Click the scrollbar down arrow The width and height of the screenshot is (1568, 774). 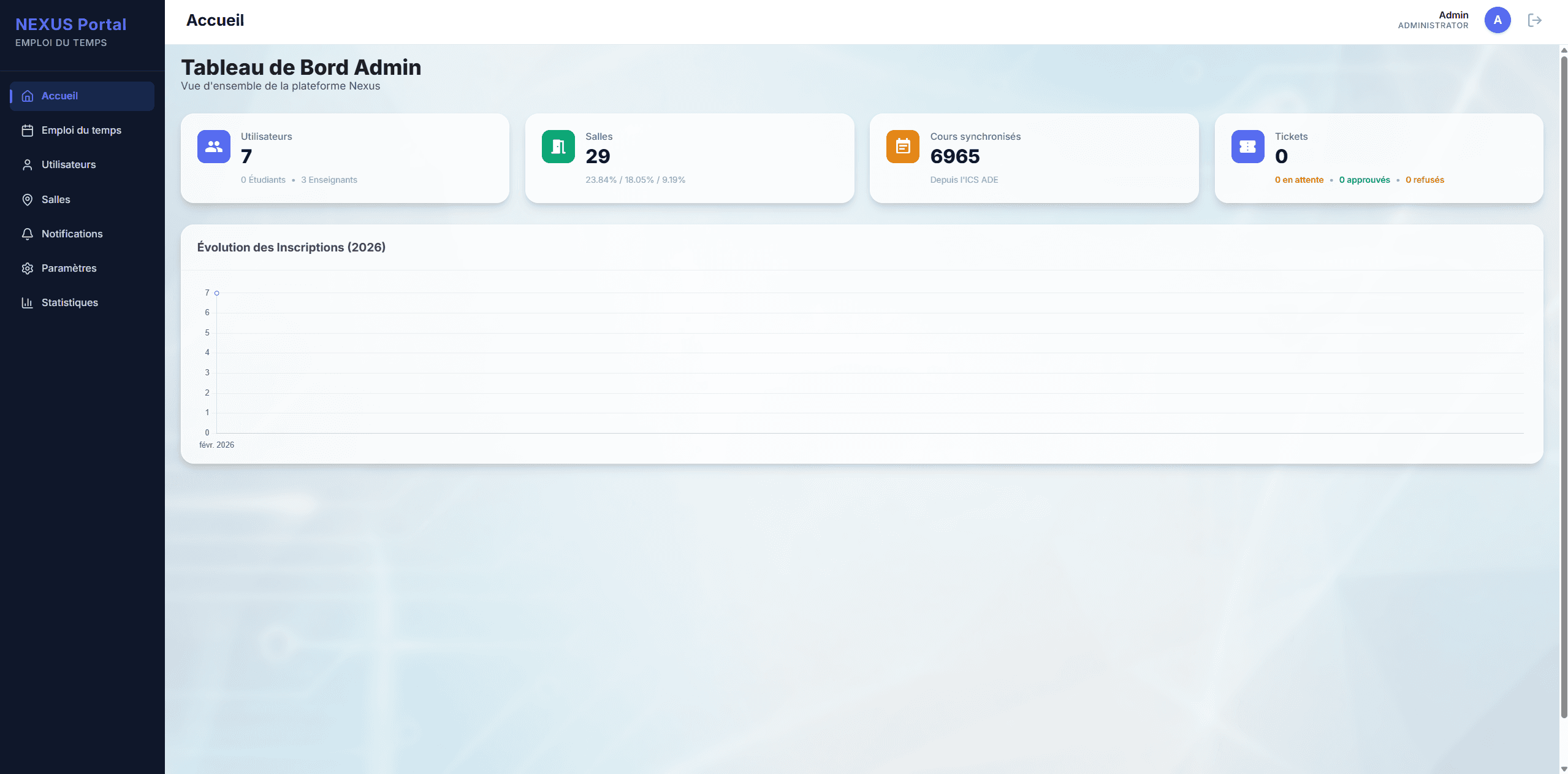[1563, 768]
